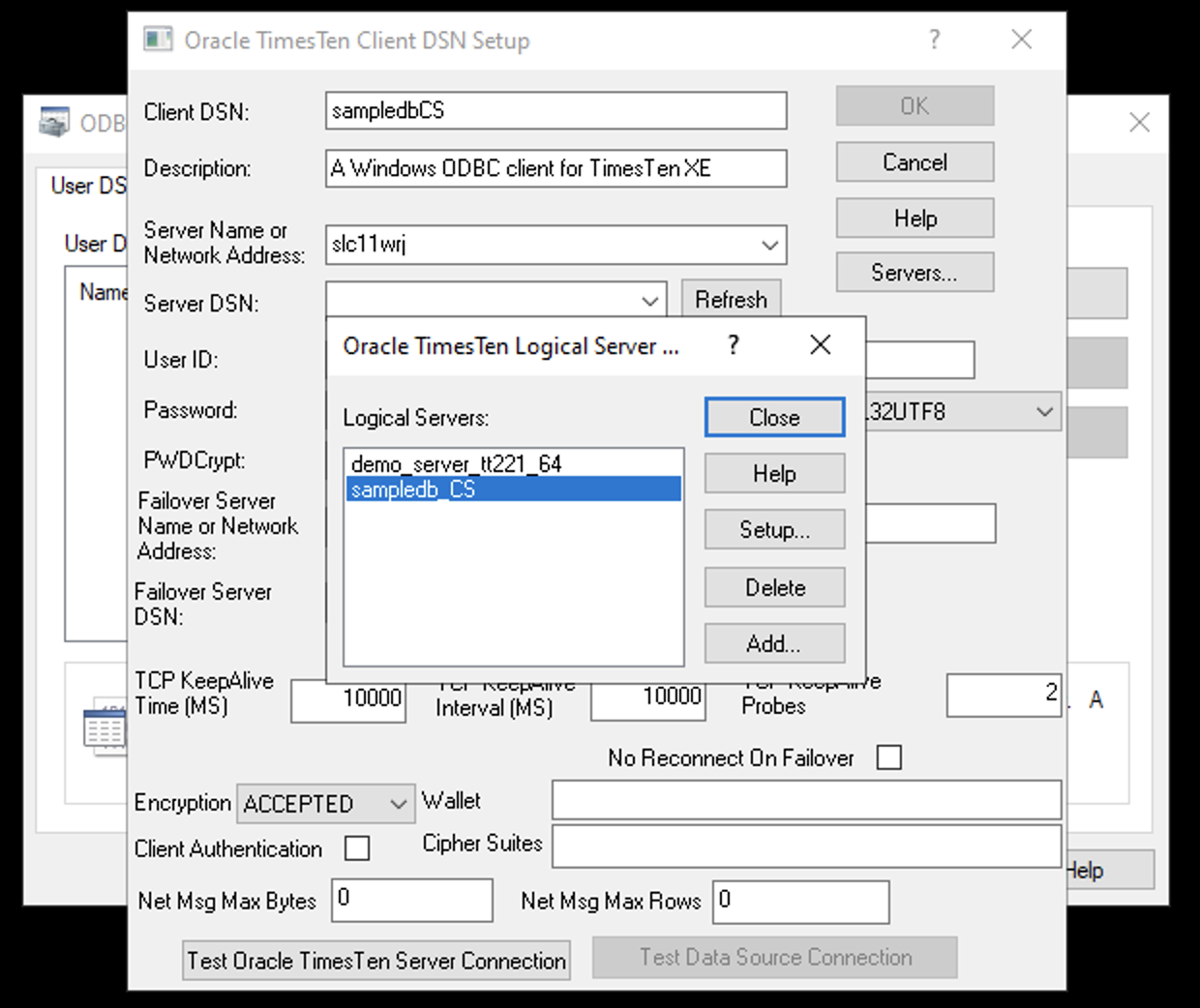Click the Client DSN Setup title bar icon

[x=158, y=40]
